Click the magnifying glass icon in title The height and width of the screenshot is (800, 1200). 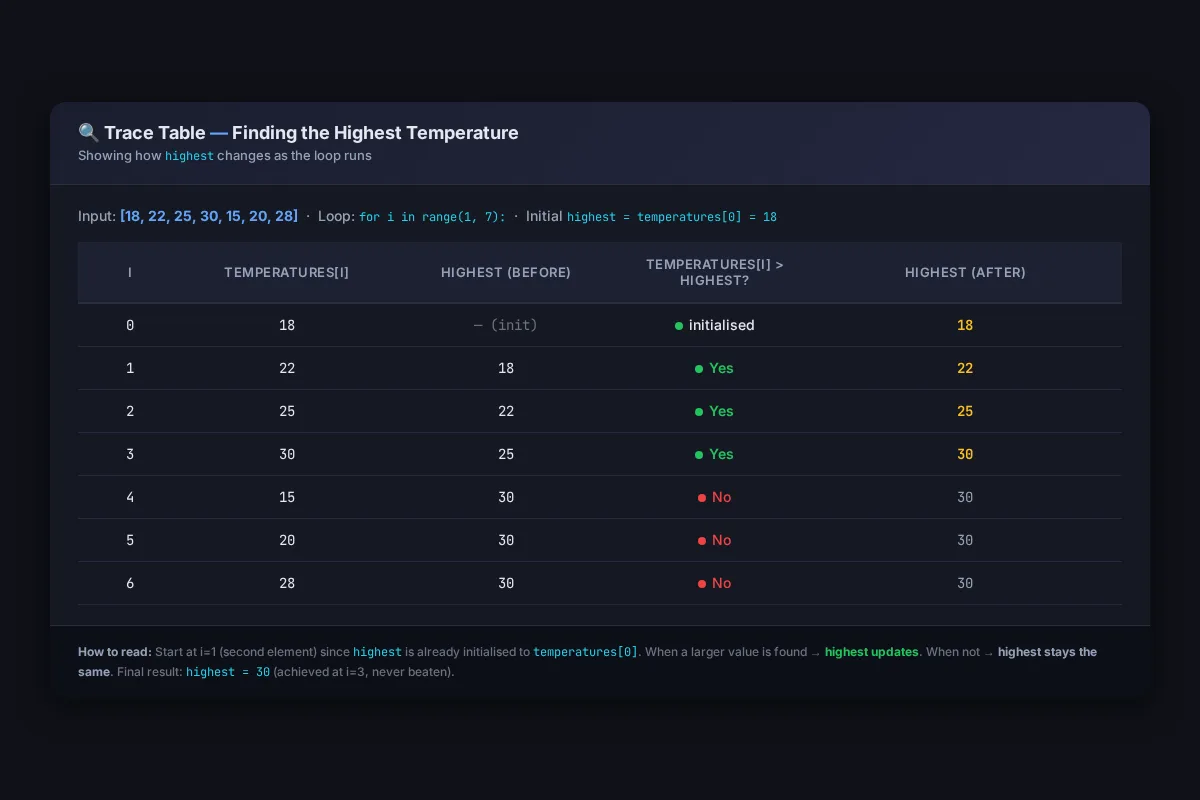click(88, 133)
